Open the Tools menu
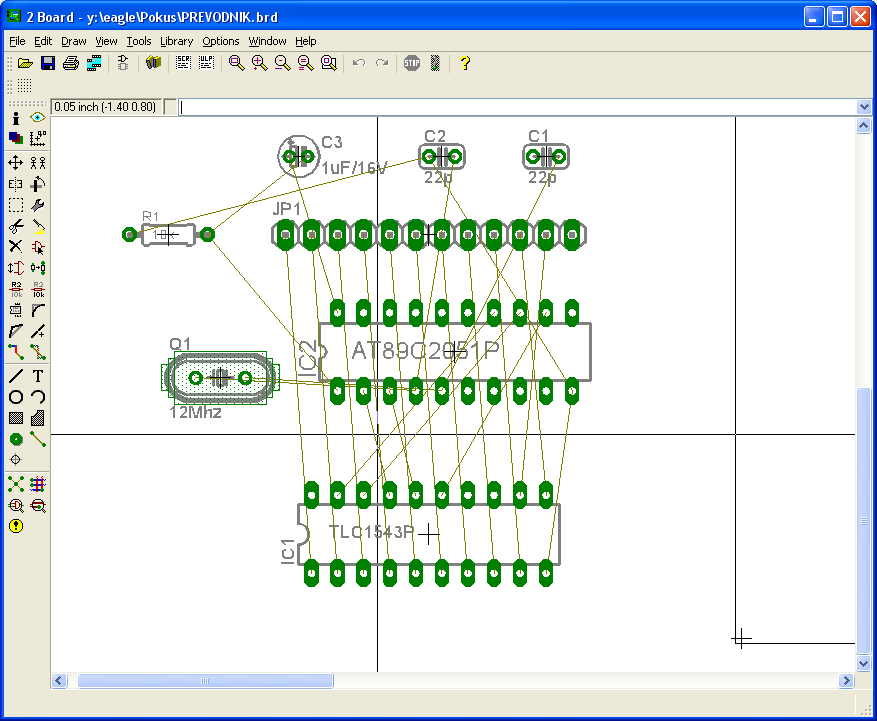This screenshot has height=721, width=877. click(139, 41)
